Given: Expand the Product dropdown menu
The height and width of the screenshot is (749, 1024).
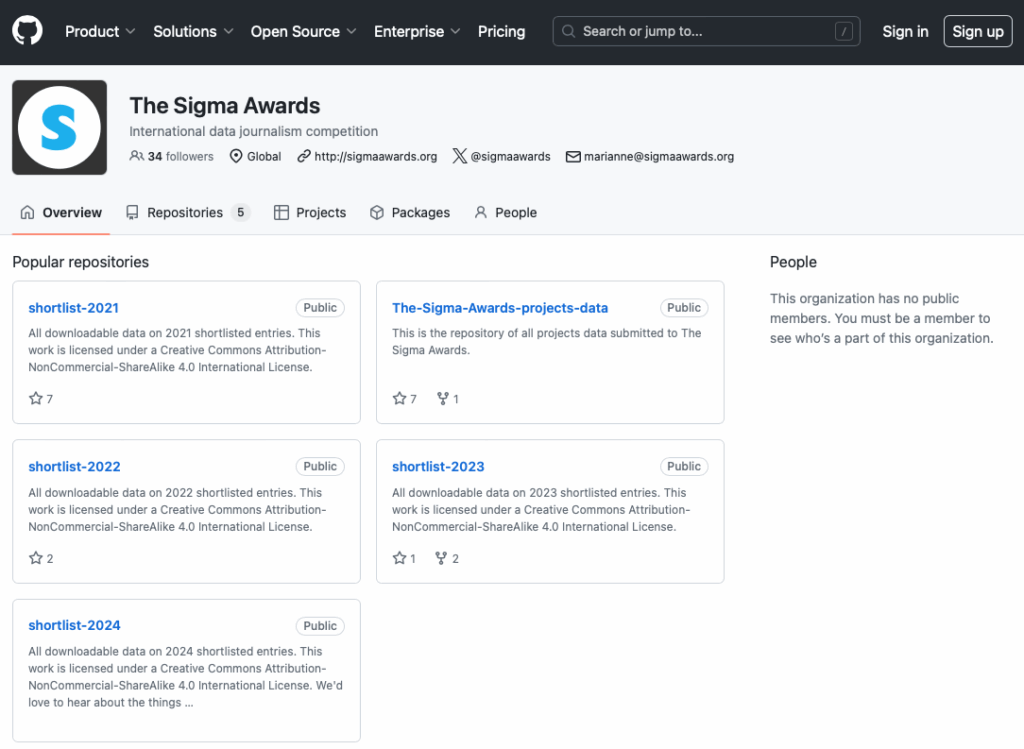Looking at the screenshot, I should 100,31.
